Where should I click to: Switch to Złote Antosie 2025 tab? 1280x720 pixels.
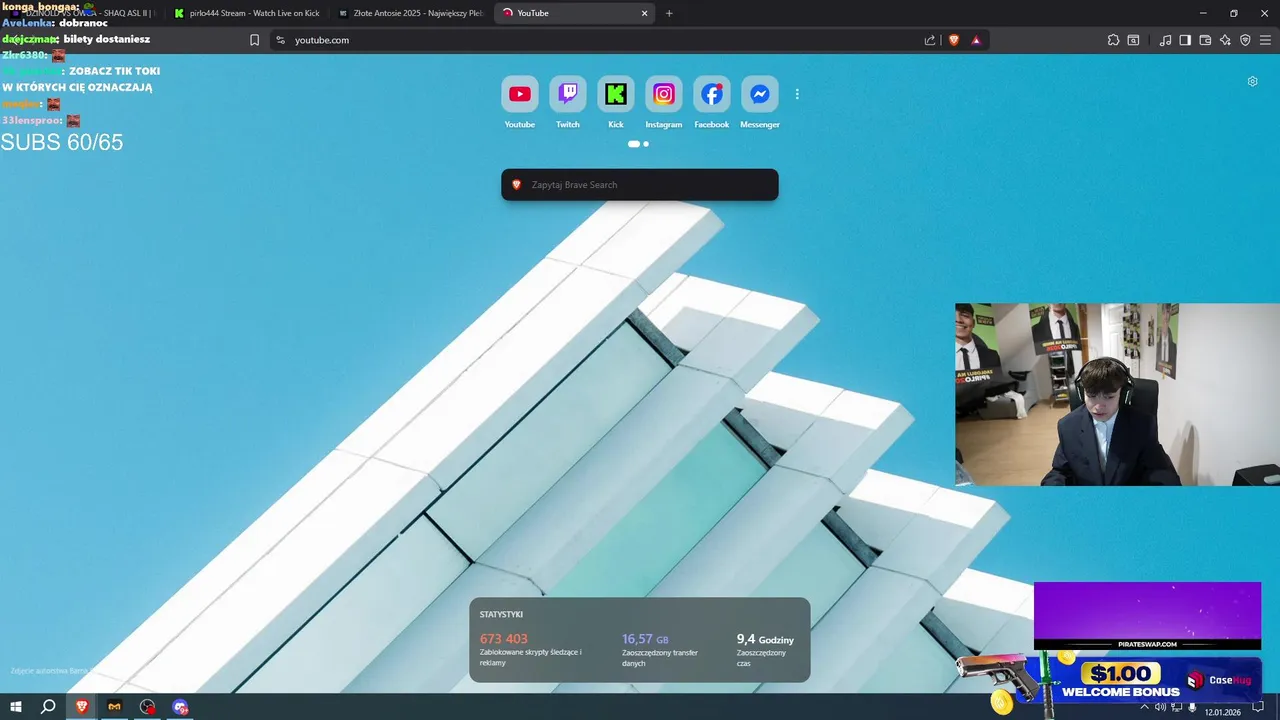point(411,13)
